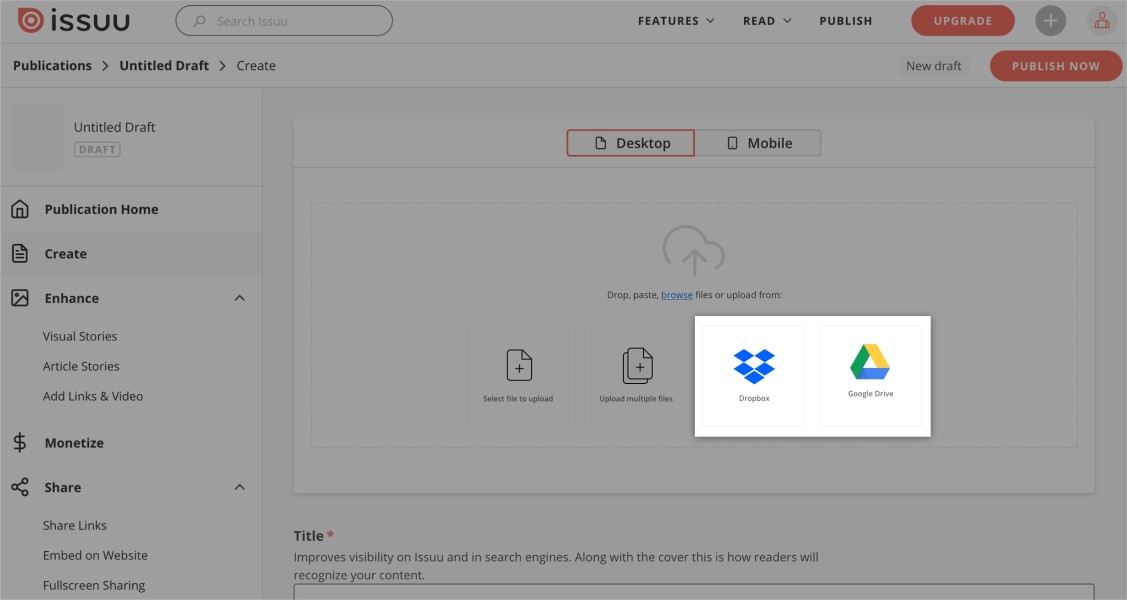1127x600 pixels.
Task: Click the Publish Now button
Action: click(x=1055, y=65)
